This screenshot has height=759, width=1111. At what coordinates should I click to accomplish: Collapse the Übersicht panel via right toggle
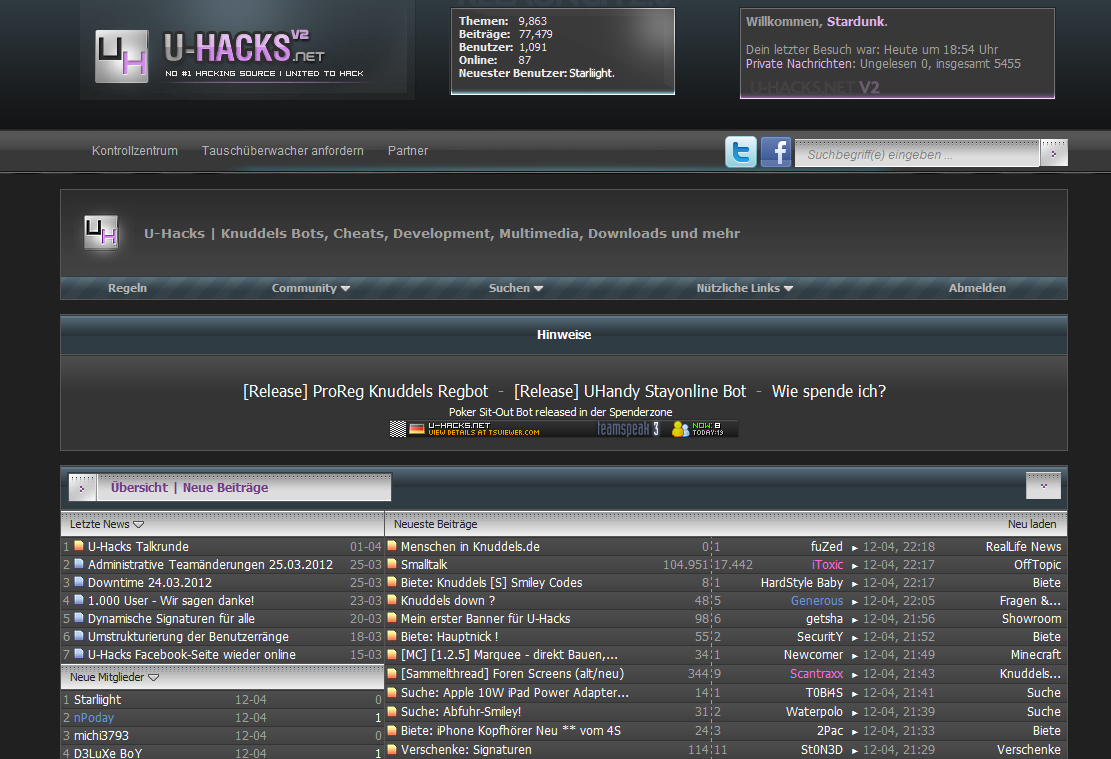(x=1043, y=485)
